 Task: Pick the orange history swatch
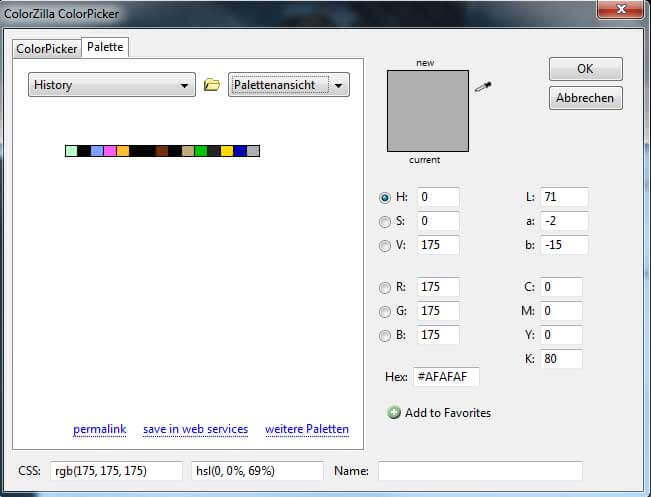(123, 151)
